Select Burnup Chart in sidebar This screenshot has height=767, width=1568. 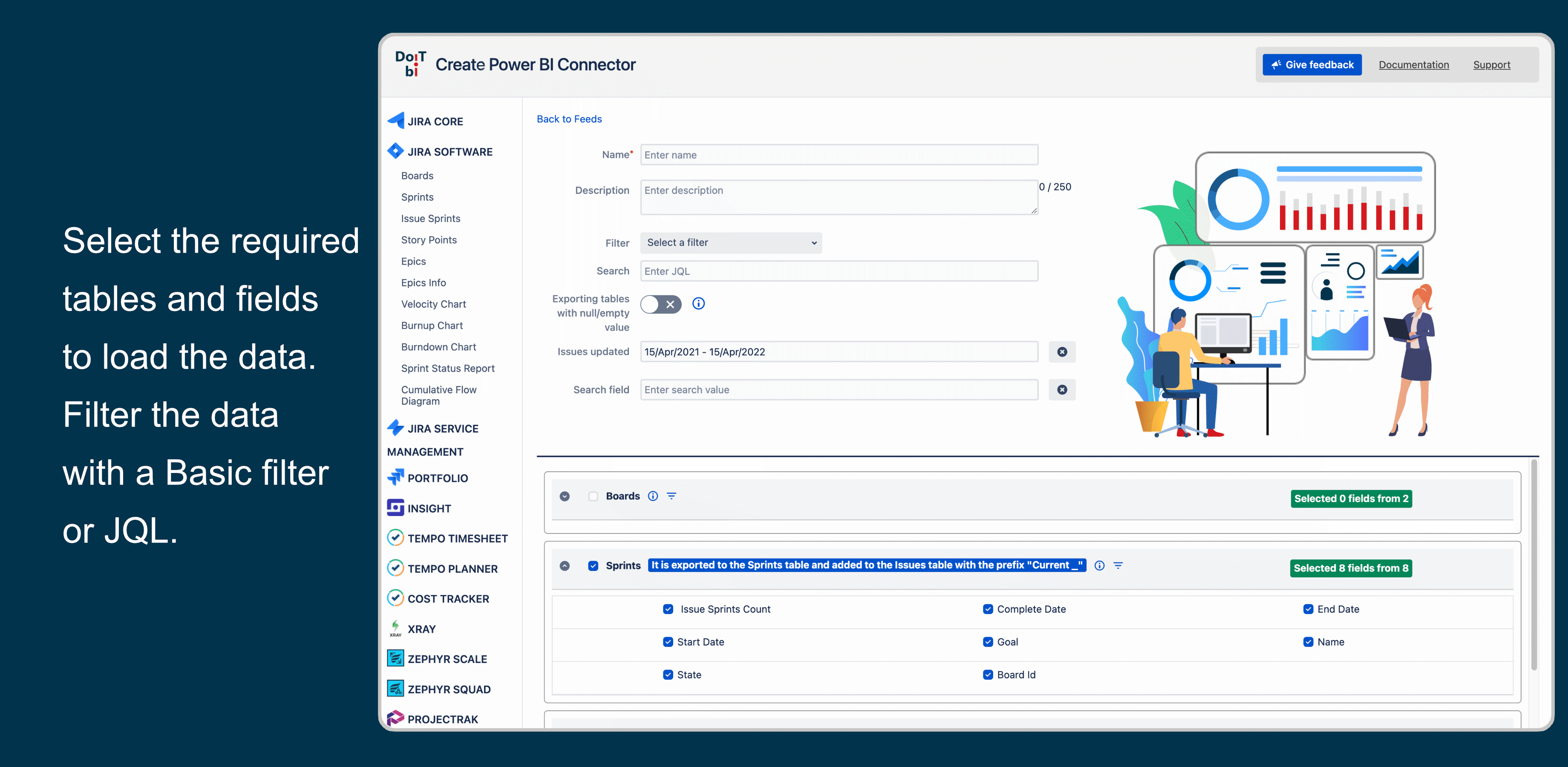pos(432,326)
